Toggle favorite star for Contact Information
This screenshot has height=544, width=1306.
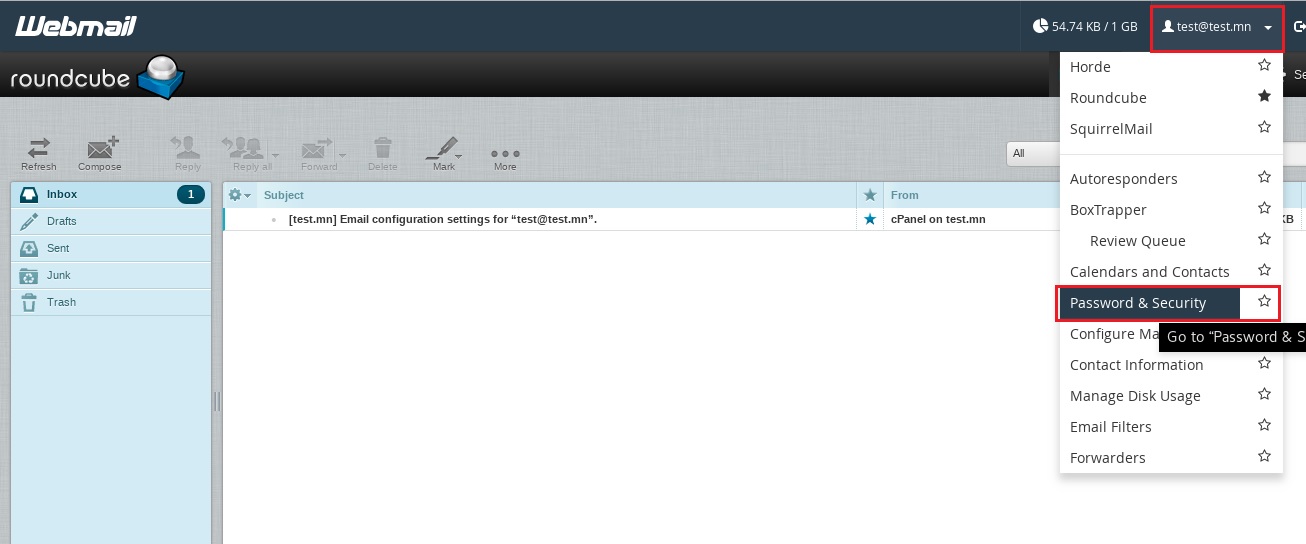[1264, 363]
